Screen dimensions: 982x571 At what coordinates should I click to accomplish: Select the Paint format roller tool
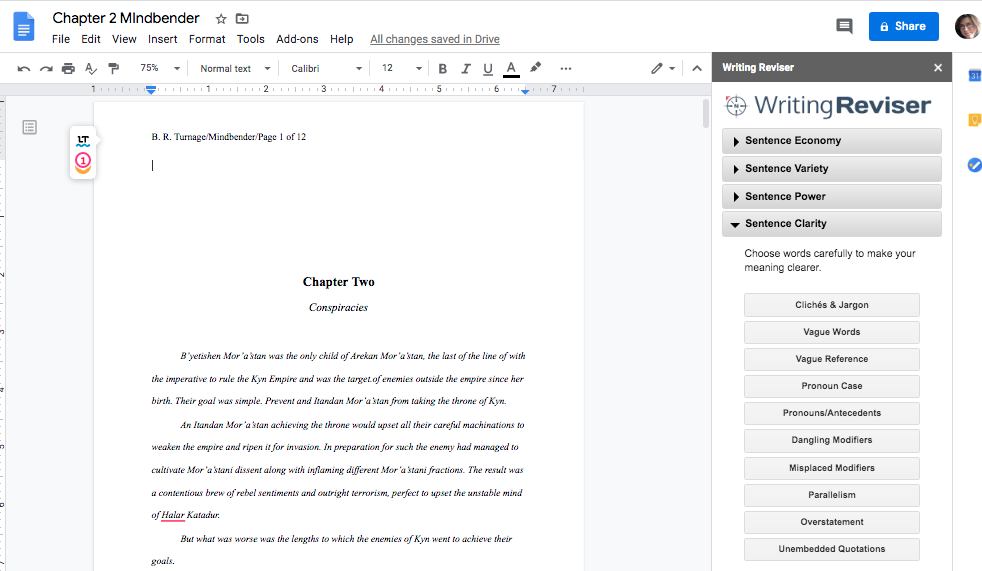pos(113,69)
